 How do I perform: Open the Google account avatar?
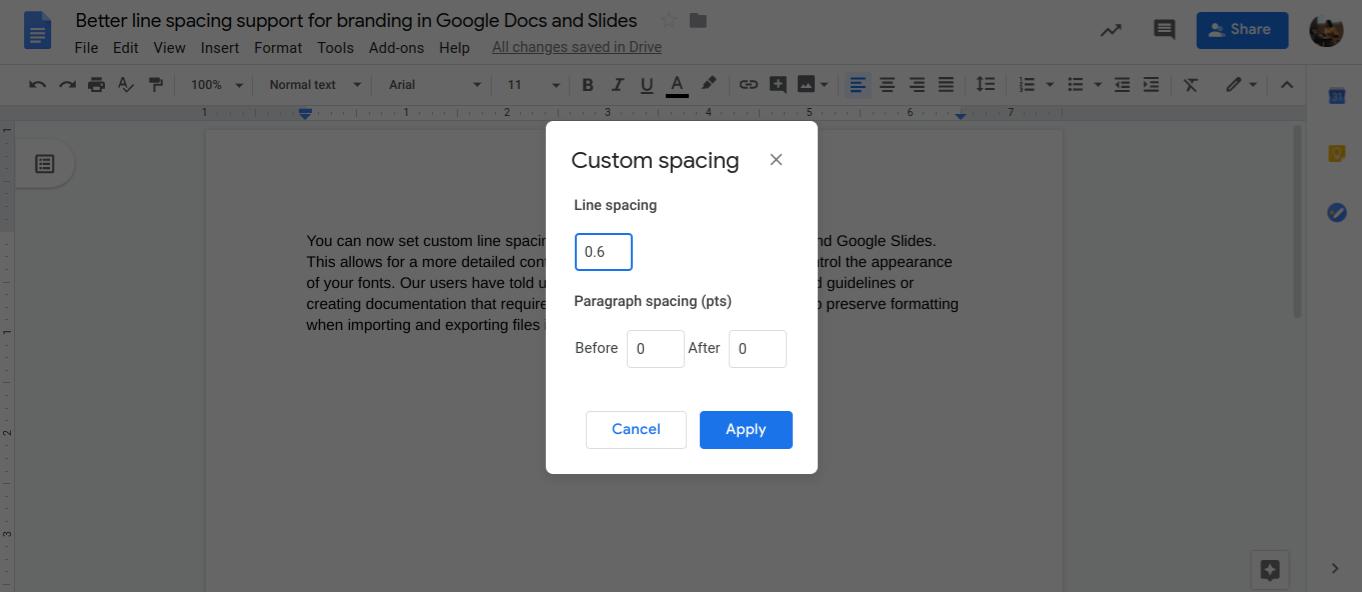pos(1326,30)
